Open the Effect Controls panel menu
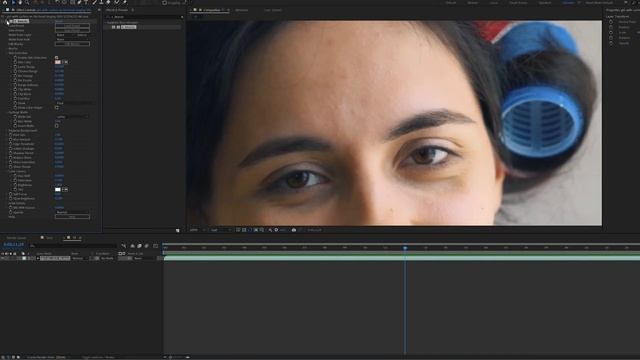 pos(99,10)
